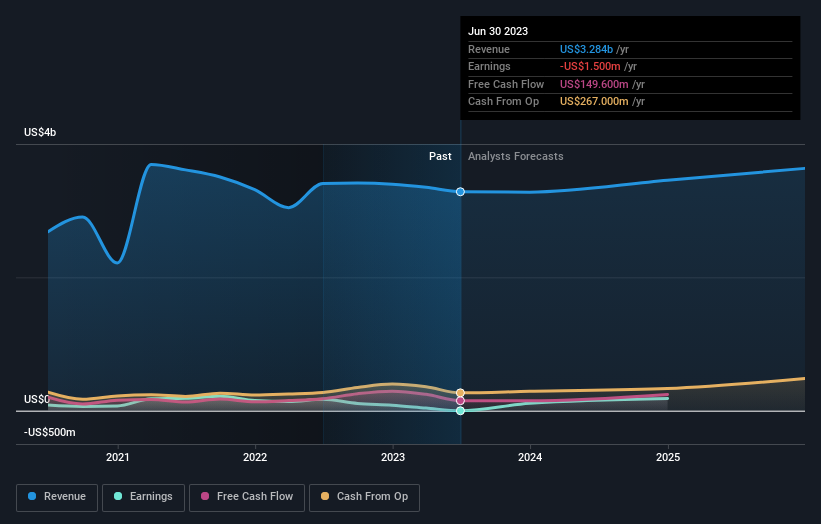Click the US$149.600m free cash flow value
821x524 pixels.
pos(594,84)
